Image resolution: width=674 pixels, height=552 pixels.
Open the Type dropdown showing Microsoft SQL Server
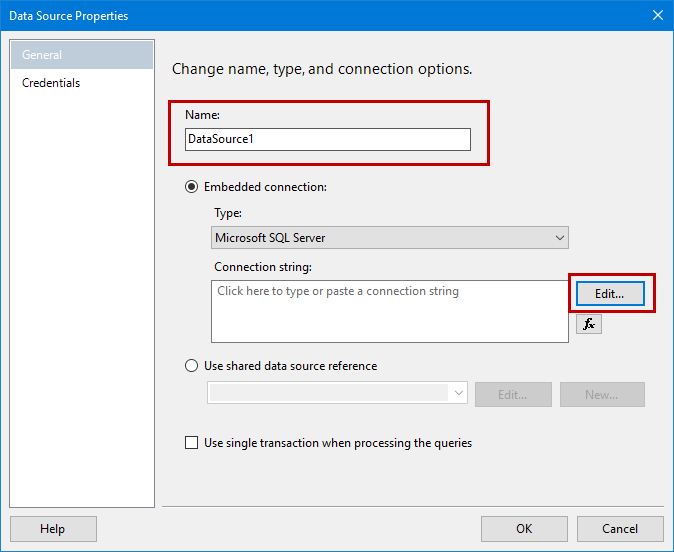[390, 238]
